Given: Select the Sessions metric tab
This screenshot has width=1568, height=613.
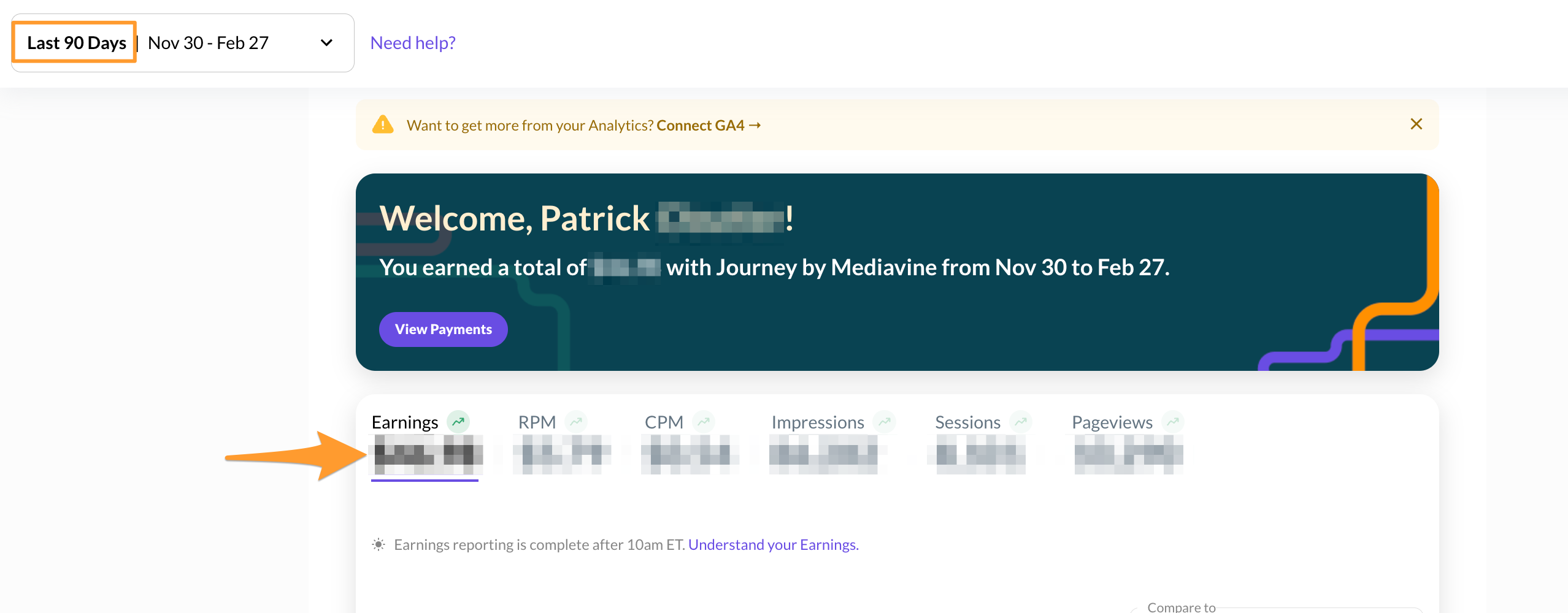Looking at the screenshot, I should (x=967, y=422).
